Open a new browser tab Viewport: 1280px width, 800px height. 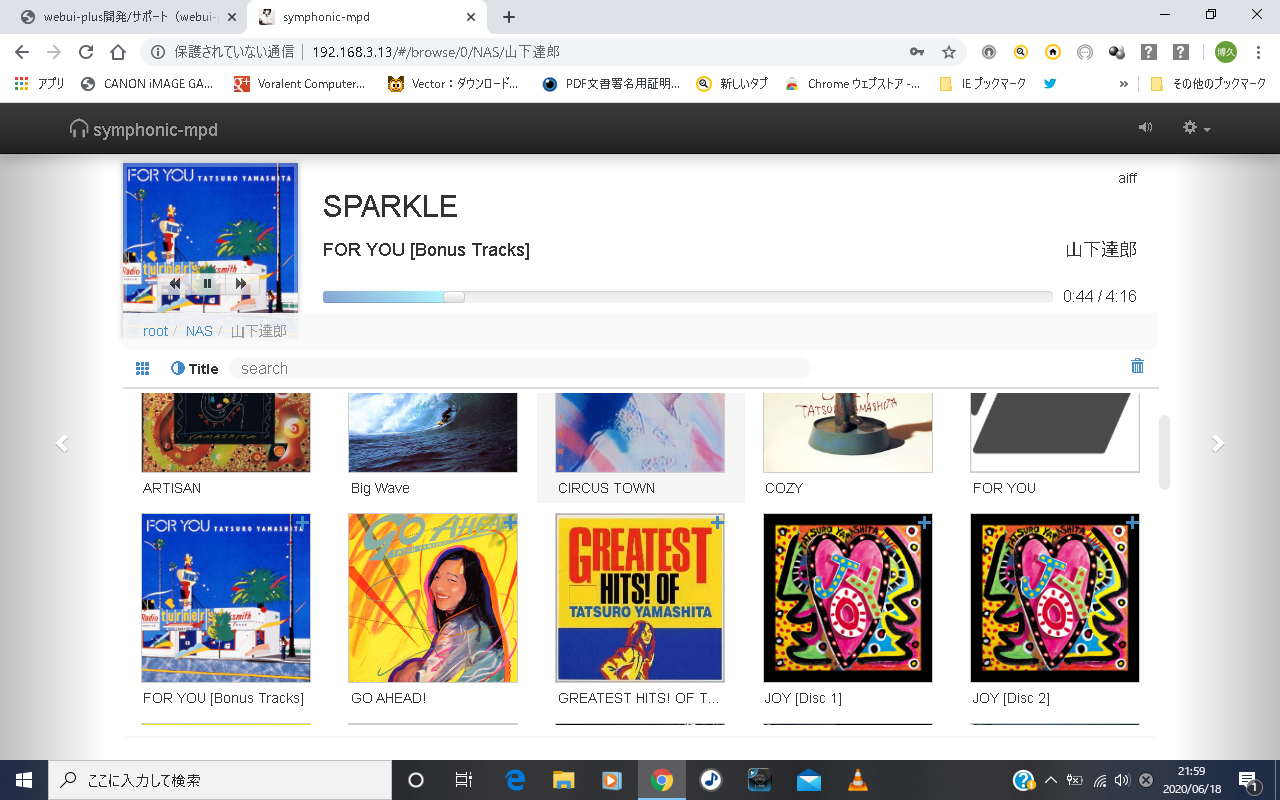tap(509, 17)
